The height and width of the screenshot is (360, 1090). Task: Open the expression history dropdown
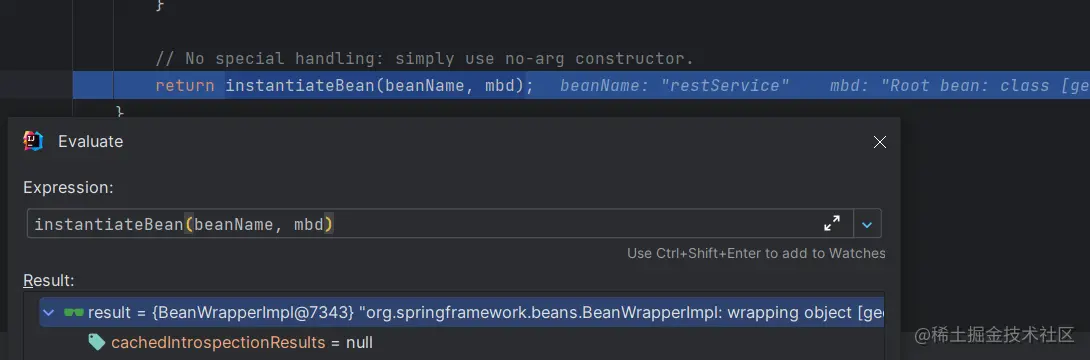[x=867, y=224]
